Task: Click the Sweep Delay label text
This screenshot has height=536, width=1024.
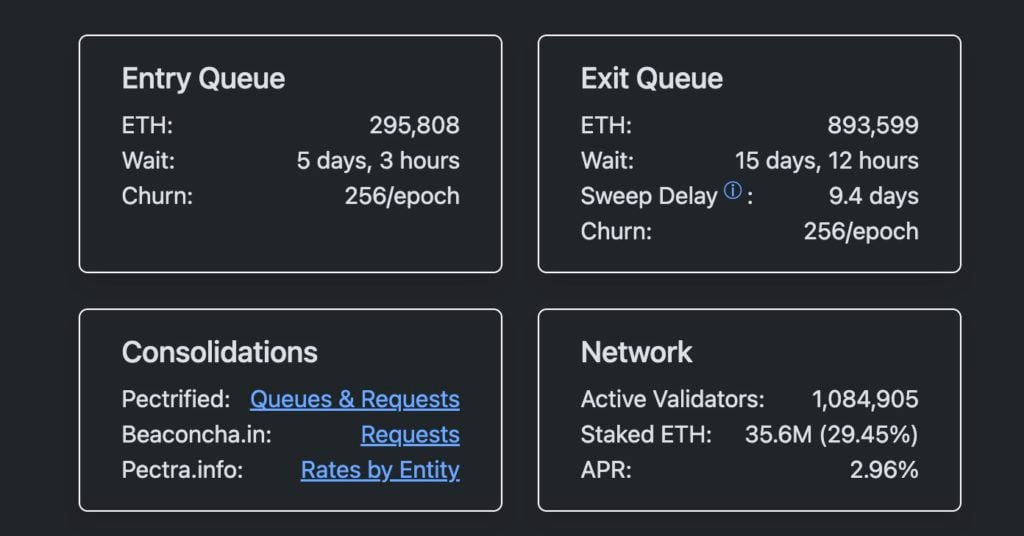Action: coord(649,196)
